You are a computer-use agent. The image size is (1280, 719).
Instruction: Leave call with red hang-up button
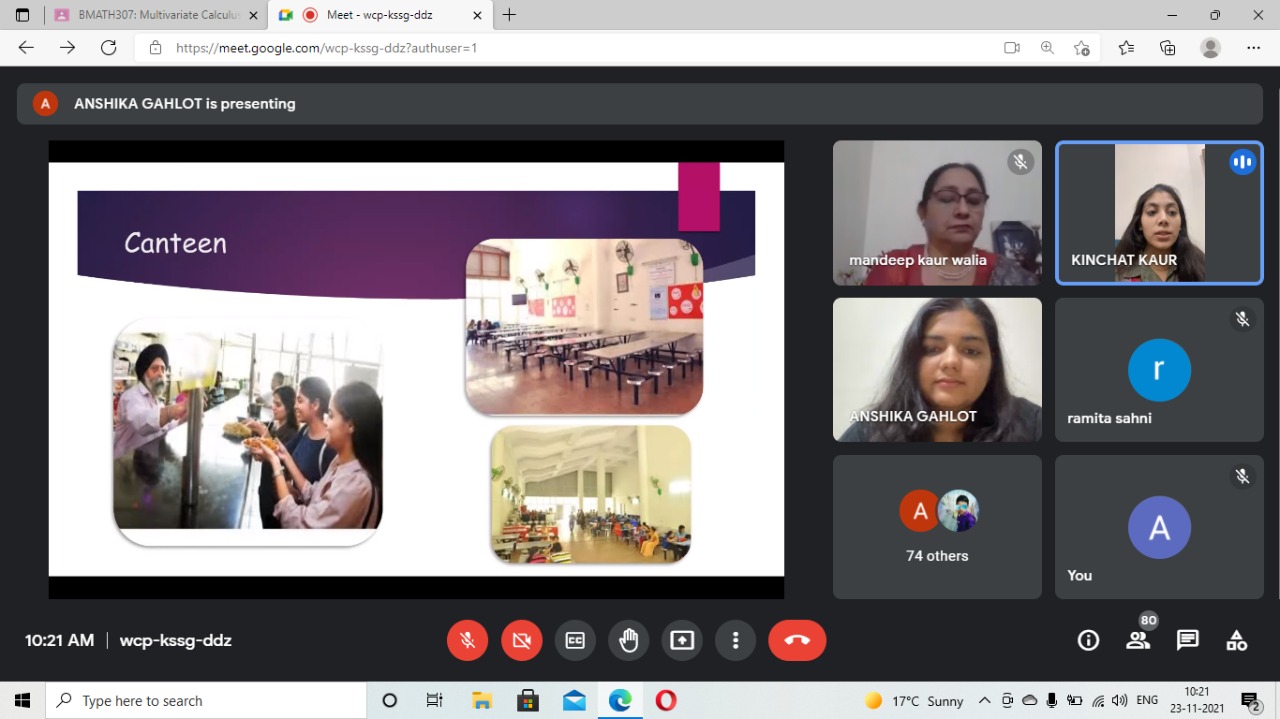click(797, 641)
